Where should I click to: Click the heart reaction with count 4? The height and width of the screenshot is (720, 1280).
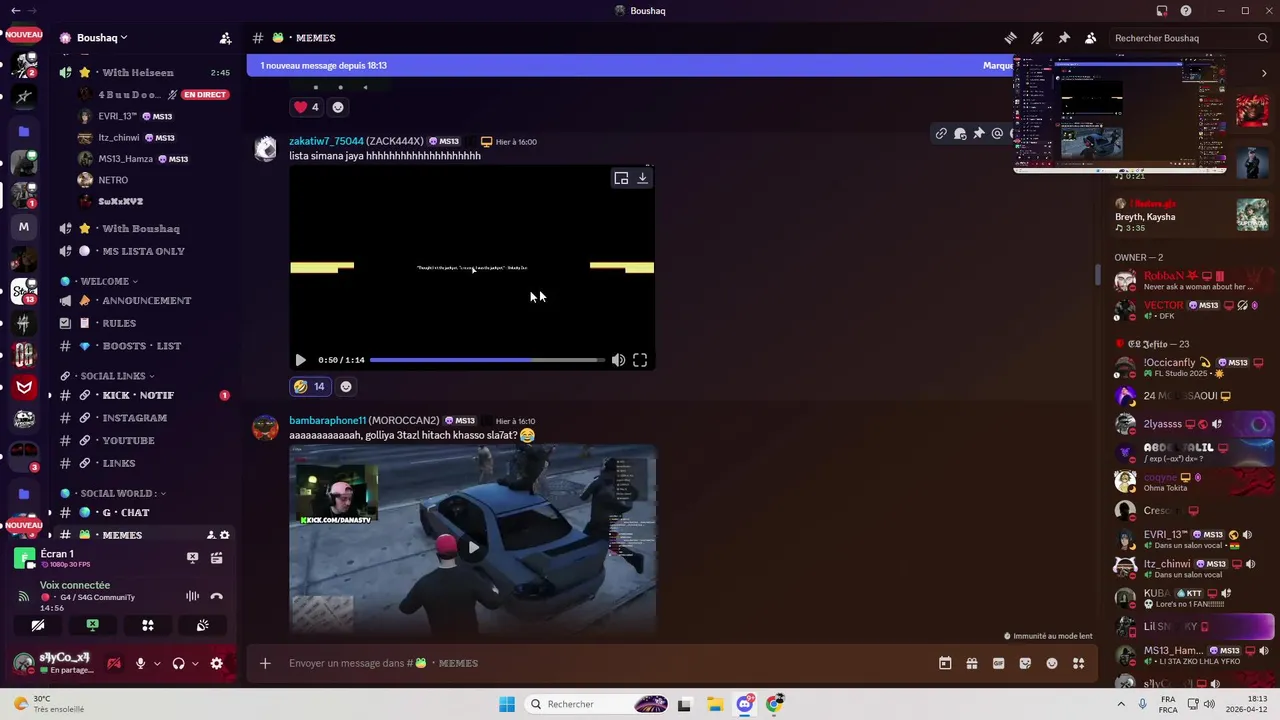[306, 107]
